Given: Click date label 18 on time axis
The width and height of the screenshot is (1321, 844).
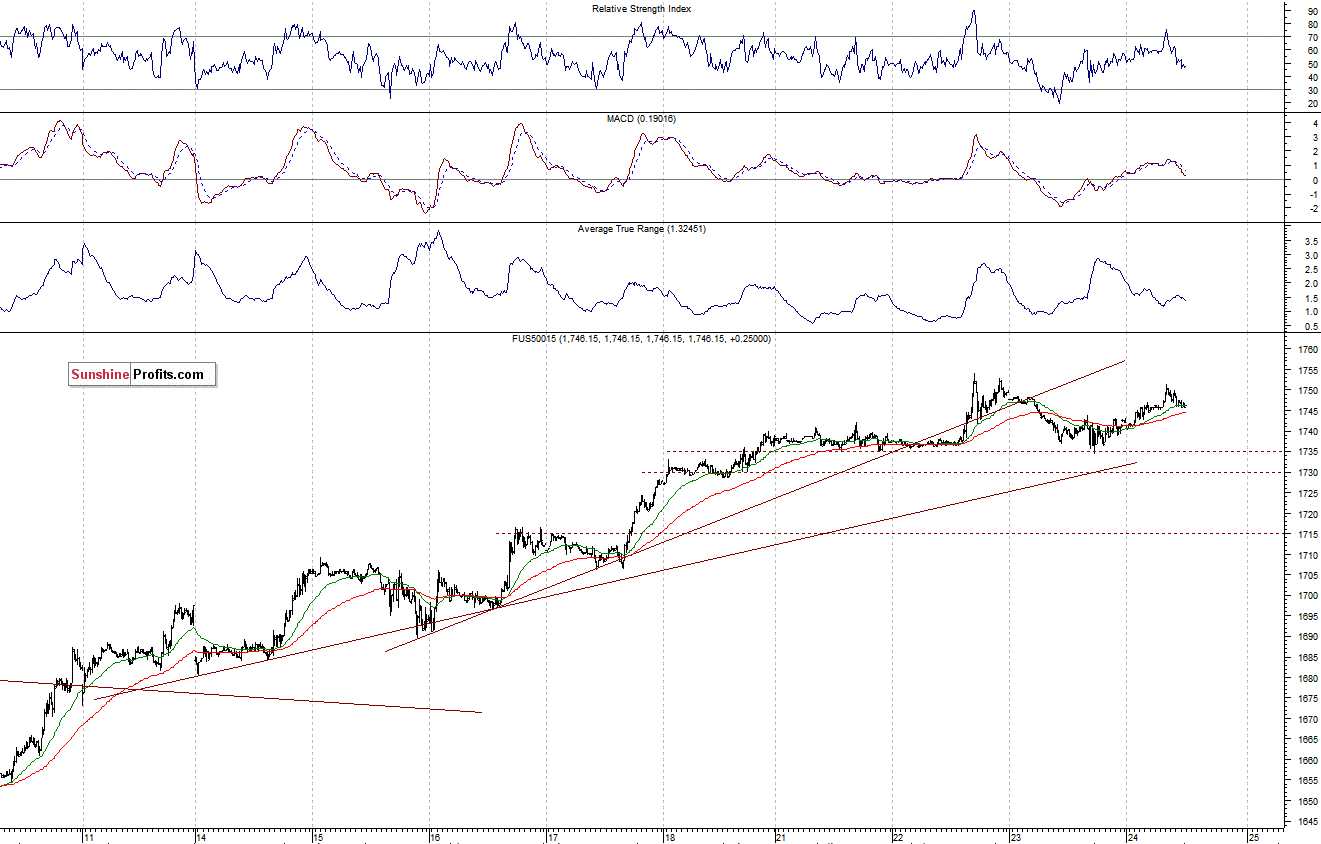Looking at the screenshot, I should 668,837.
